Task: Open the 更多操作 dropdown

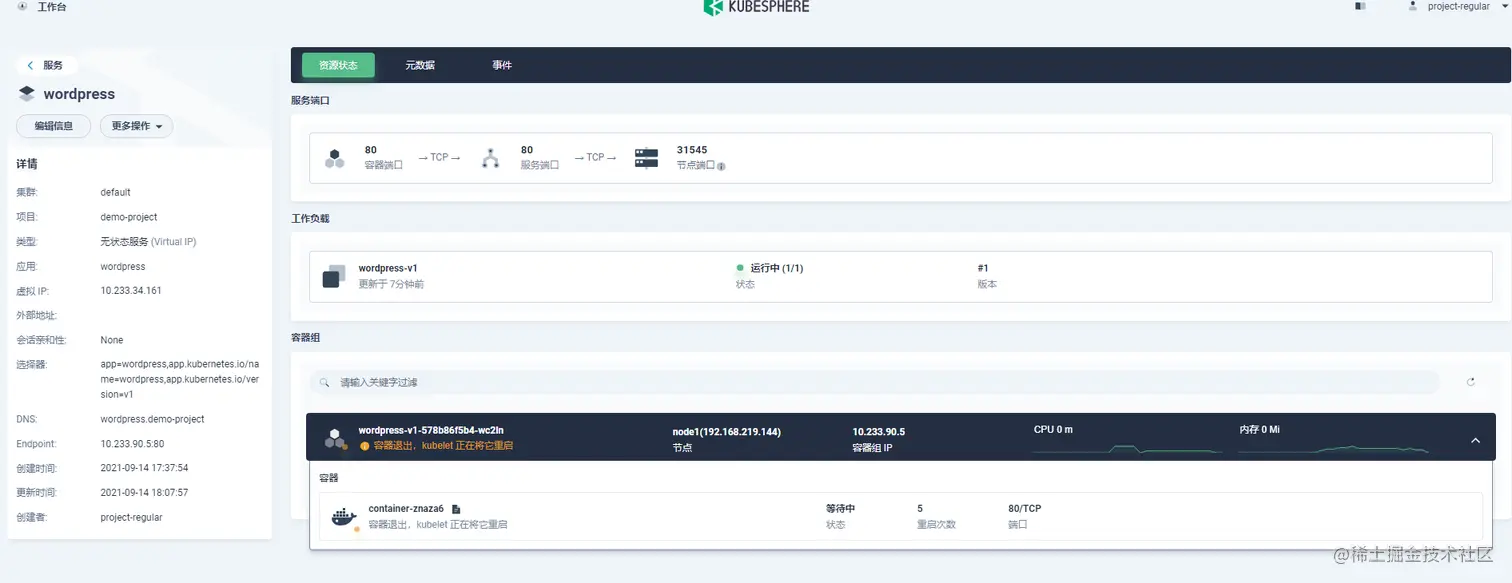Action: pos(136,126)
